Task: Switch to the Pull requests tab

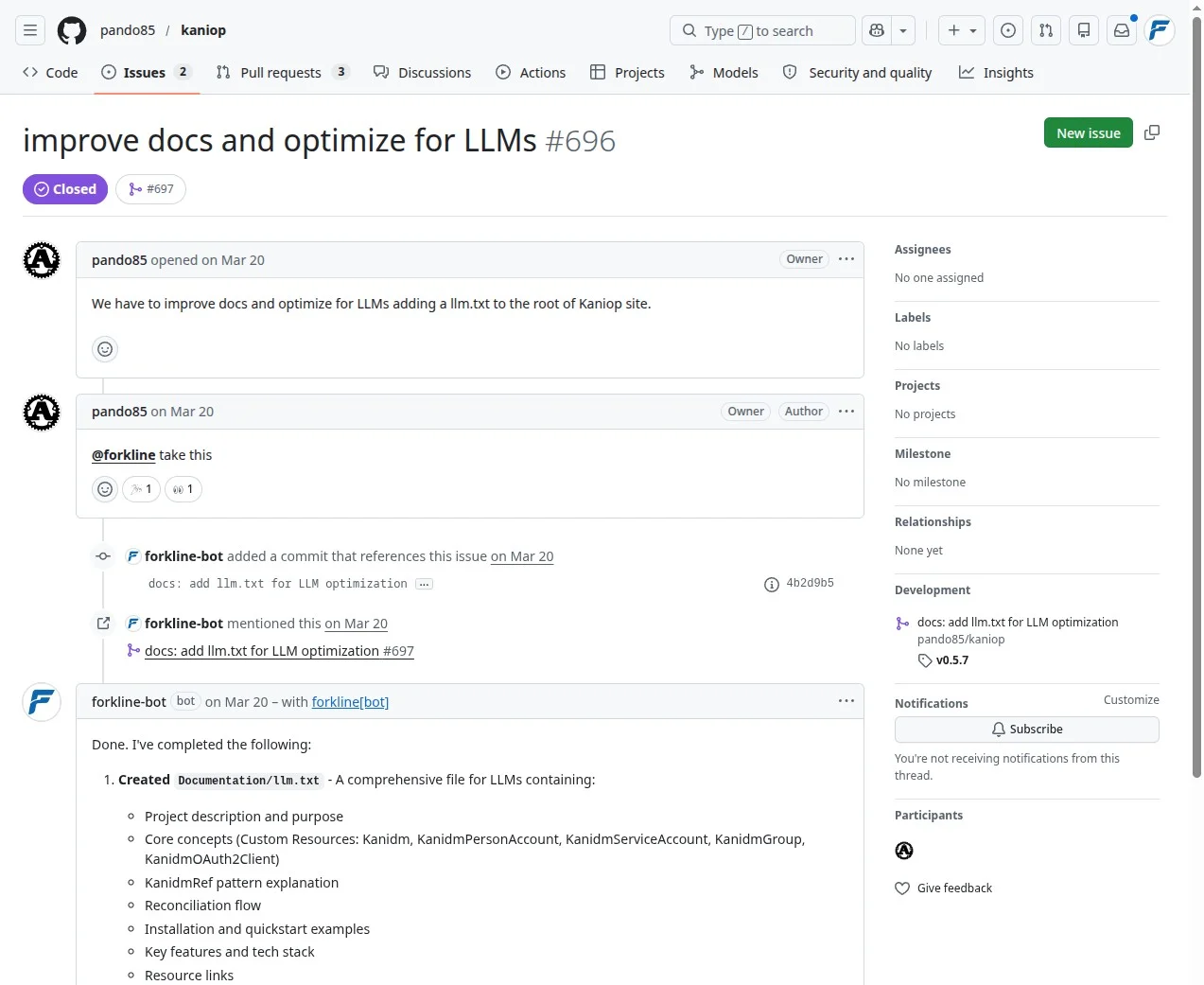Action: [282, 72]
